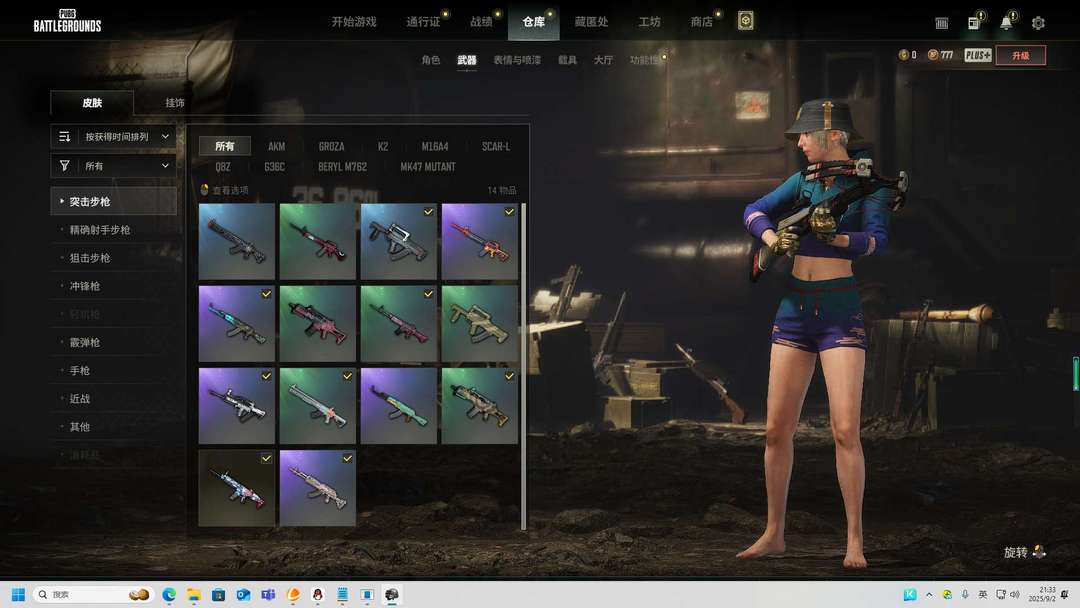The width and height of the screenshot is (1080, 608).
Task: Click the funnel filter icon
Action: pos(65,165)
